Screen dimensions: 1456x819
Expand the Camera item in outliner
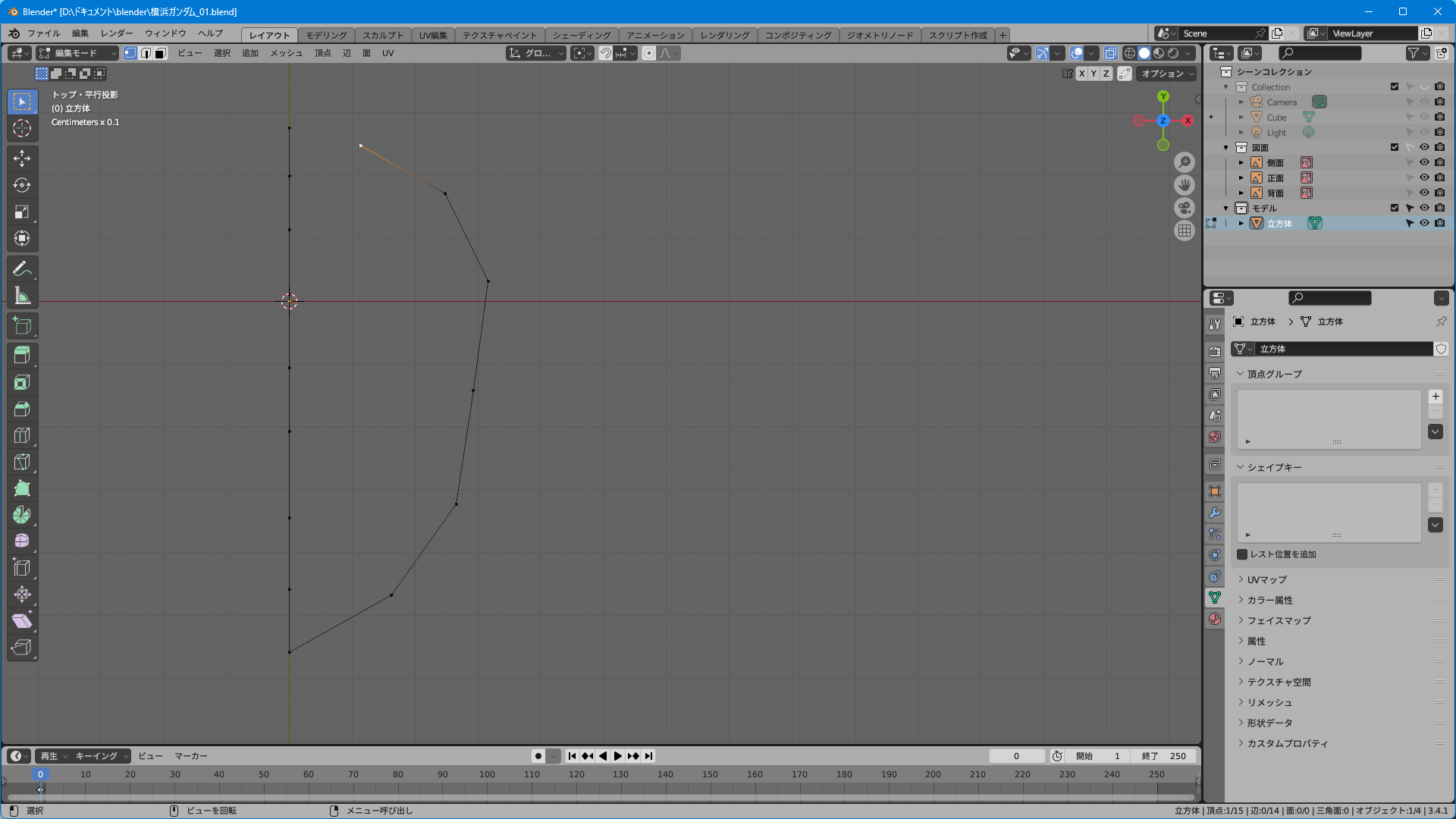point(1241,102)
